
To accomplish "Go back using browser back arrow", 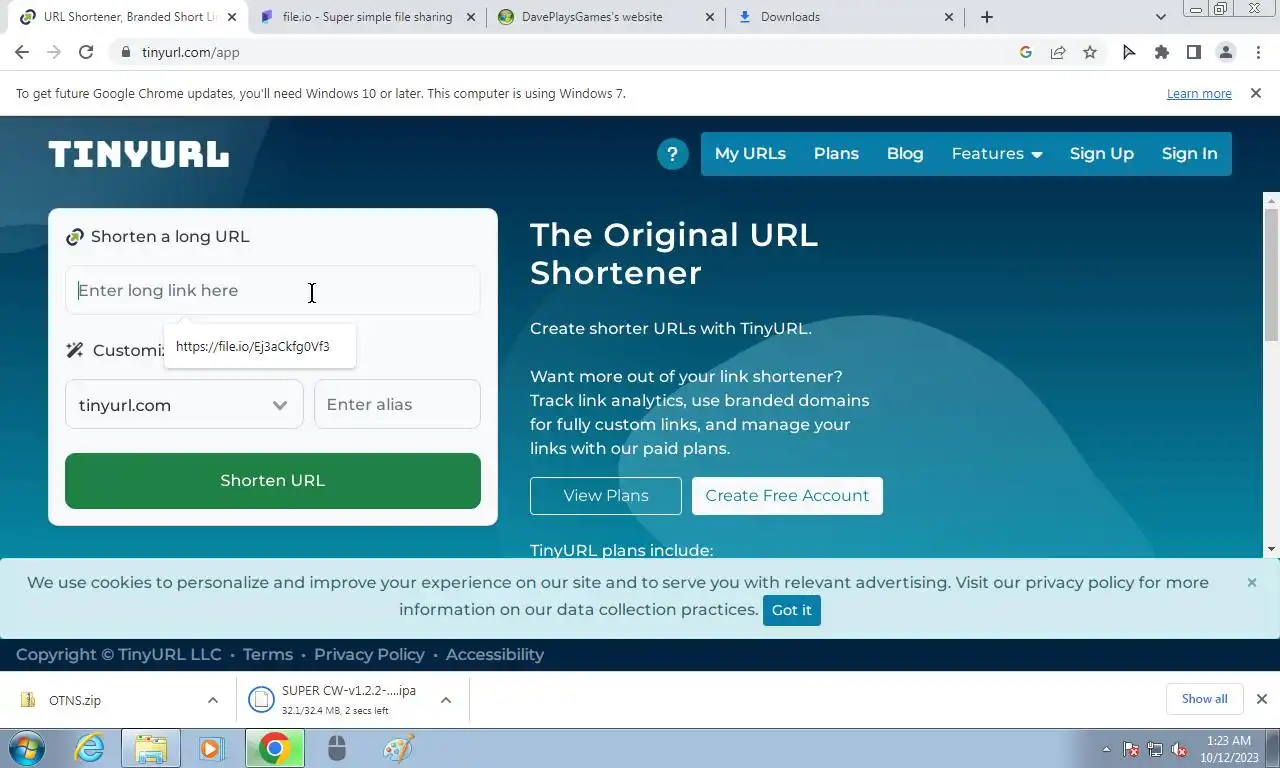I will pos(22,52).
